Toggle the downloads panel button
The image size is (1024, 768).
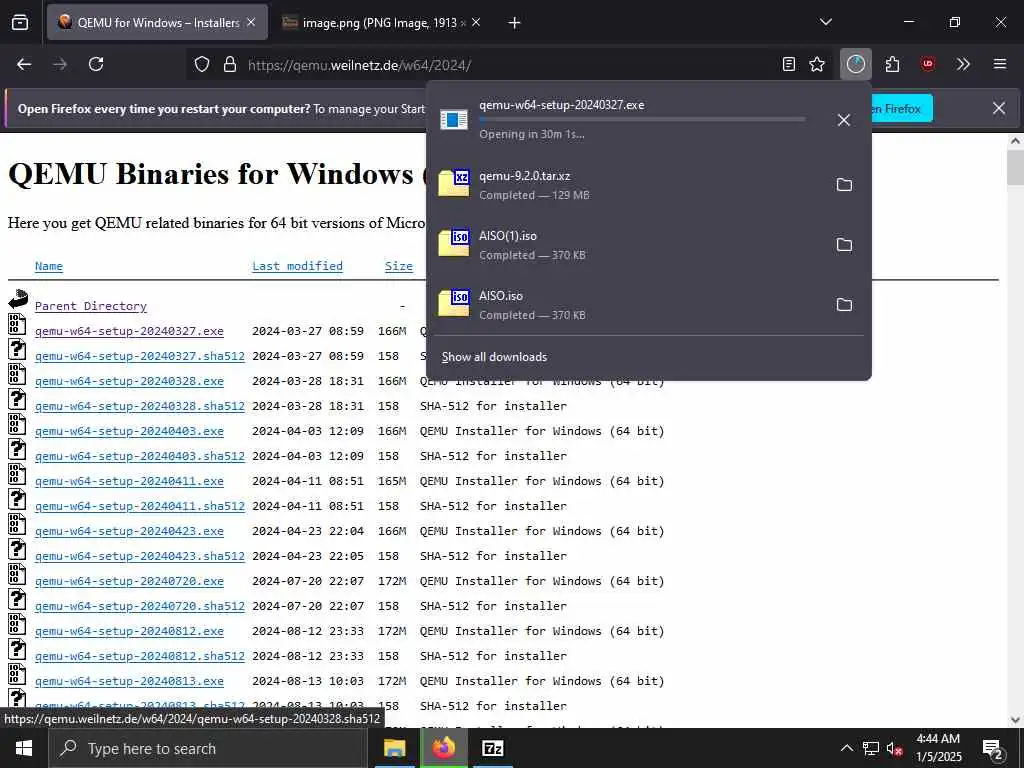856,64
